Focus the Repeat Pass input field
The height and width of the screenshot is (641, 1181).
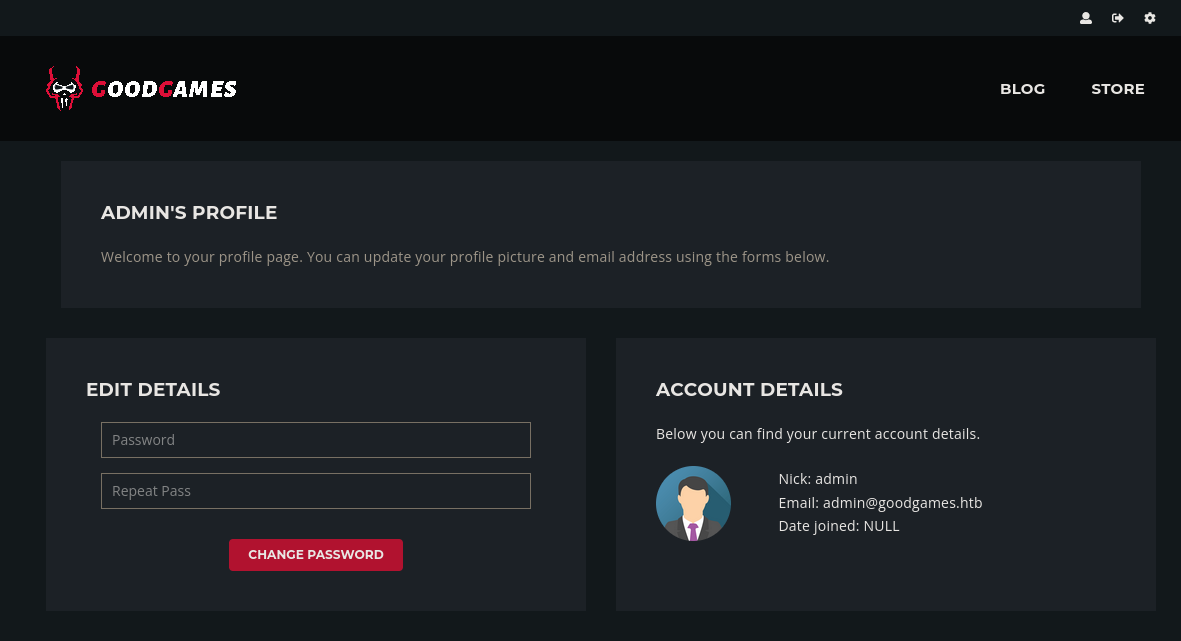316,491
